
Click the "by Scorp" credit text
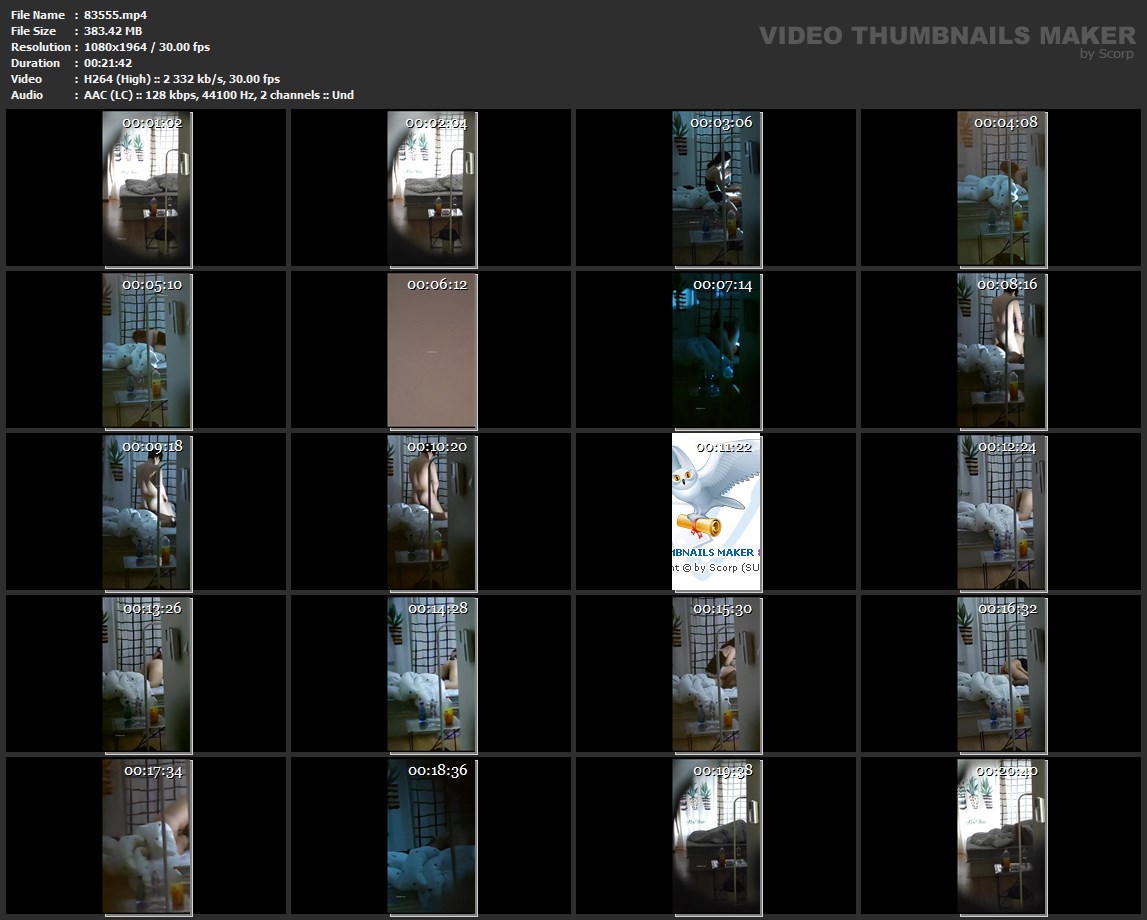coord(1107,54)
